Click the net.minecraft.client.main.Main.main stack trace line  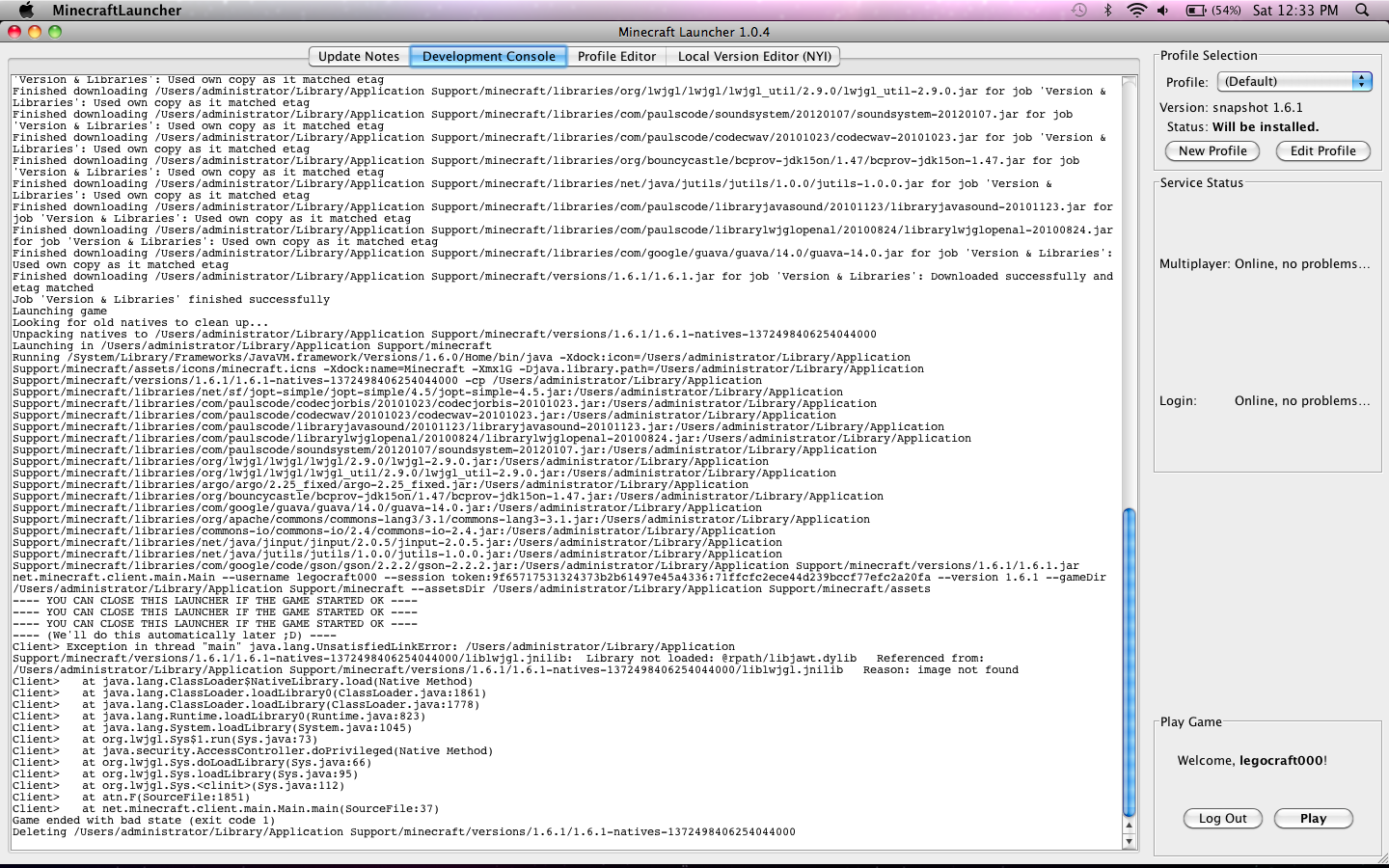pyautogui.click(x=226, y=809)
